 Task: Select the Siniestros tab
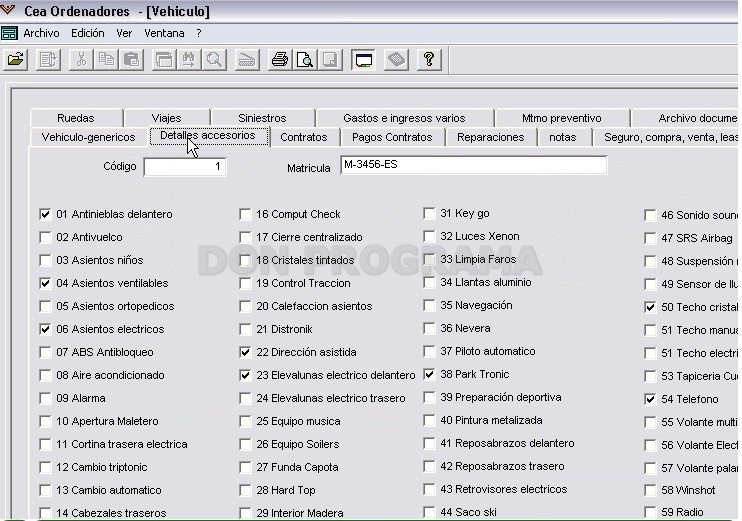click(x=262, y=118)
